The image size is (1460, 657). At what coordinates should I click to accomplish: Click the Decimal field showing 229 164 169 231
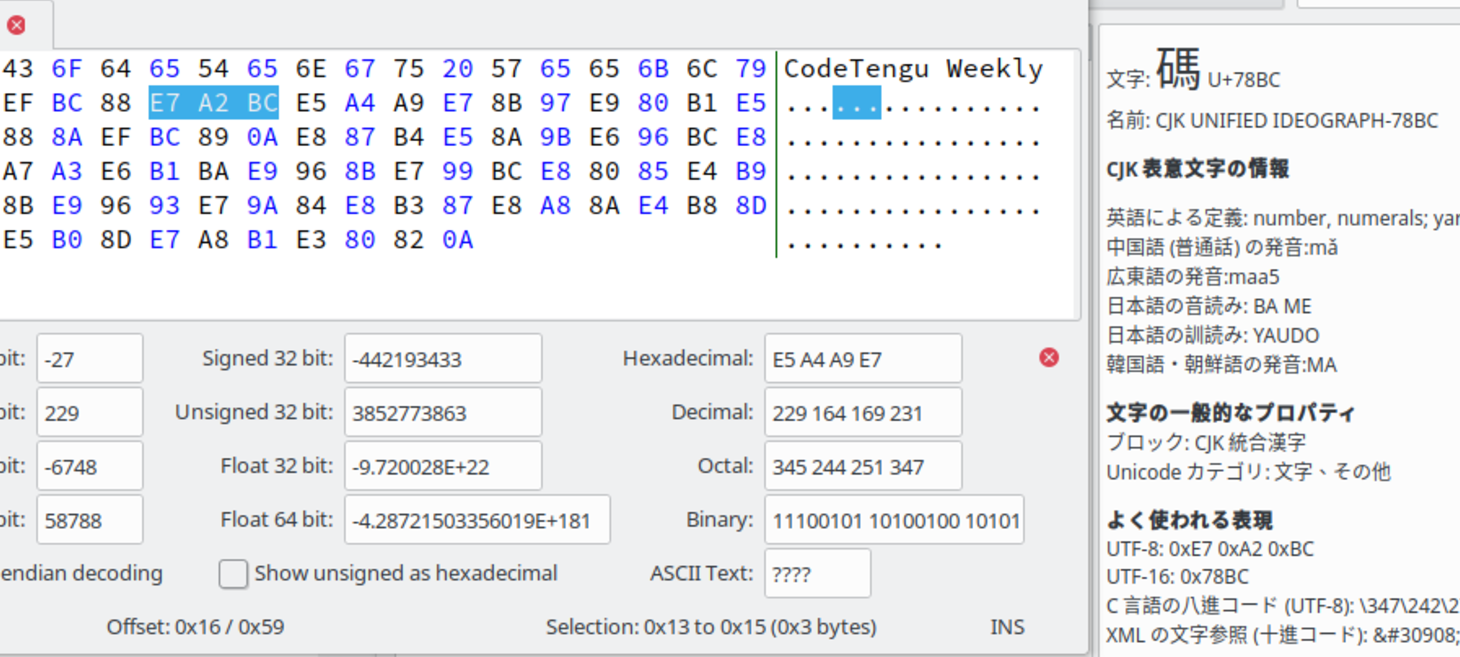(x=862, y=412)
